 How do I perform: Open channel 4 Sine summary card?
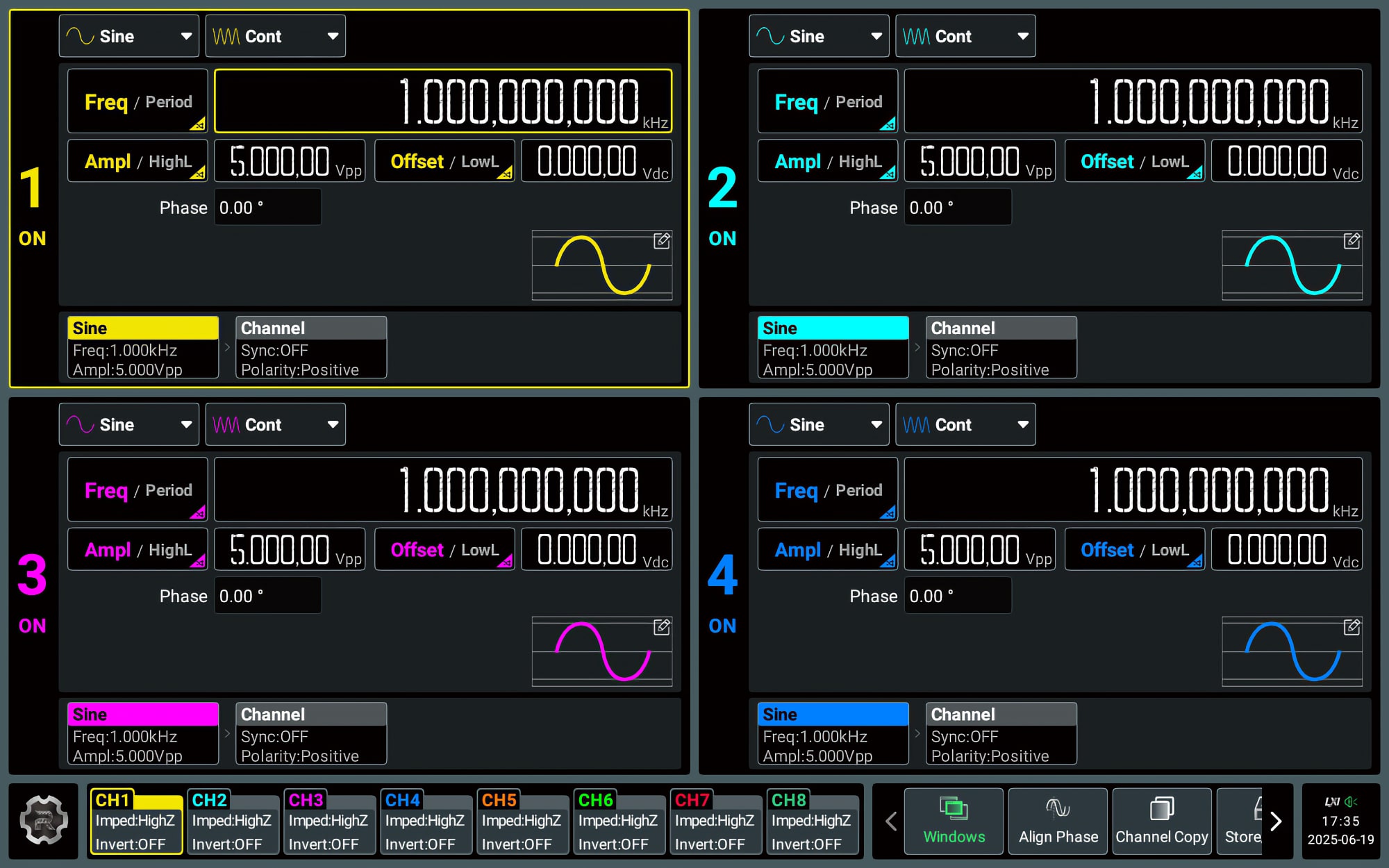point(833,733)
